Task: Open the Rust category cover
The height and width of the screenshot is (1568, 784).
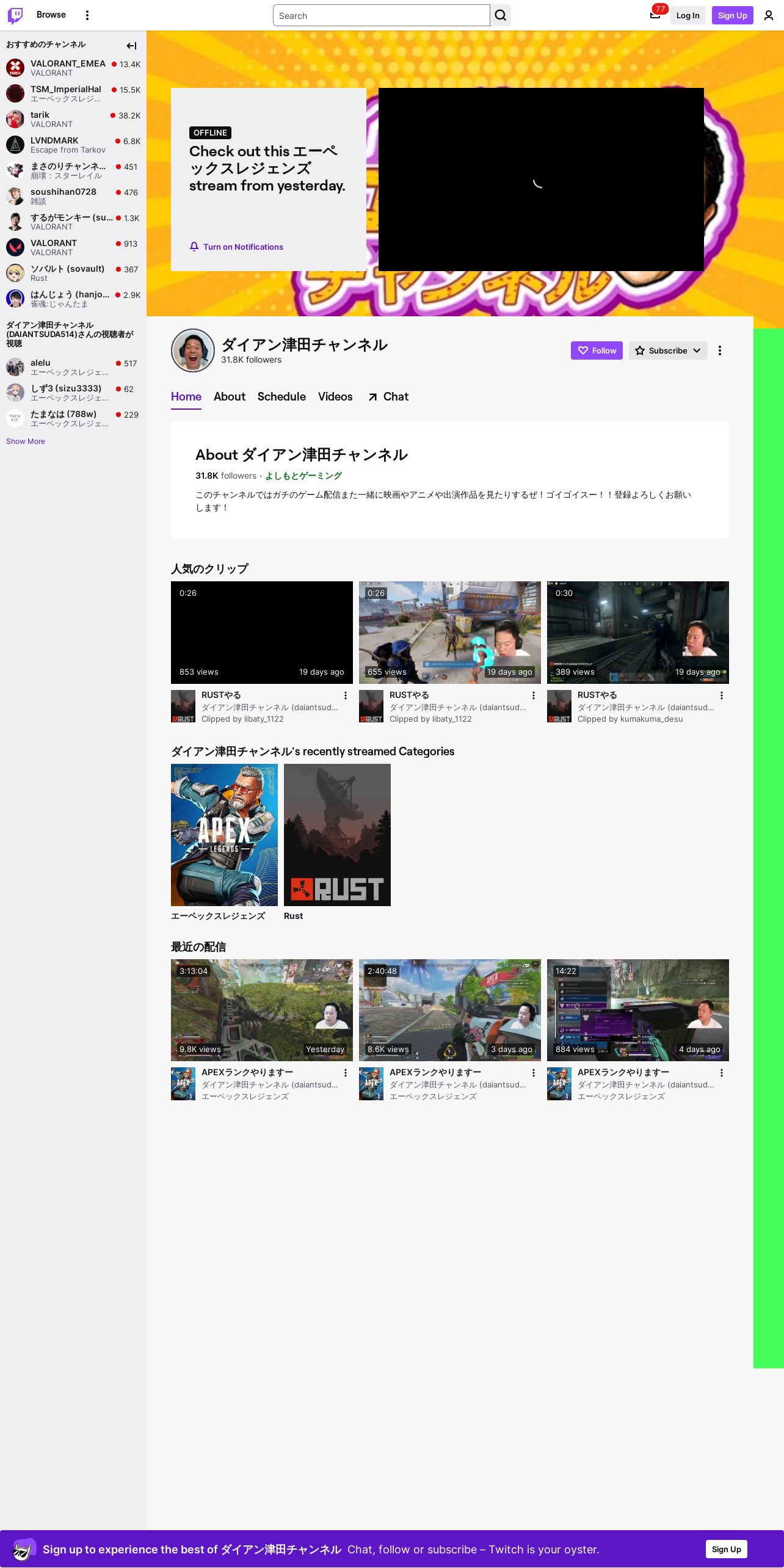Action: (x=337, y=835)
